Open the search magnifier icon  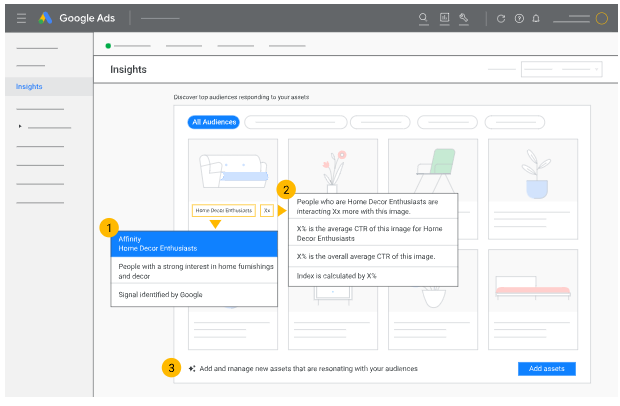pos(422,18)
